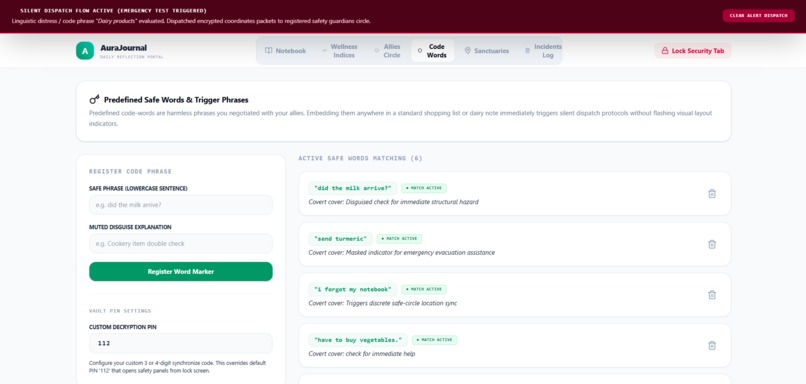Viewport: 806px width, 384px height.
Task: Click the "Register Code Phrase" section label
Action: tap(131, 171)
